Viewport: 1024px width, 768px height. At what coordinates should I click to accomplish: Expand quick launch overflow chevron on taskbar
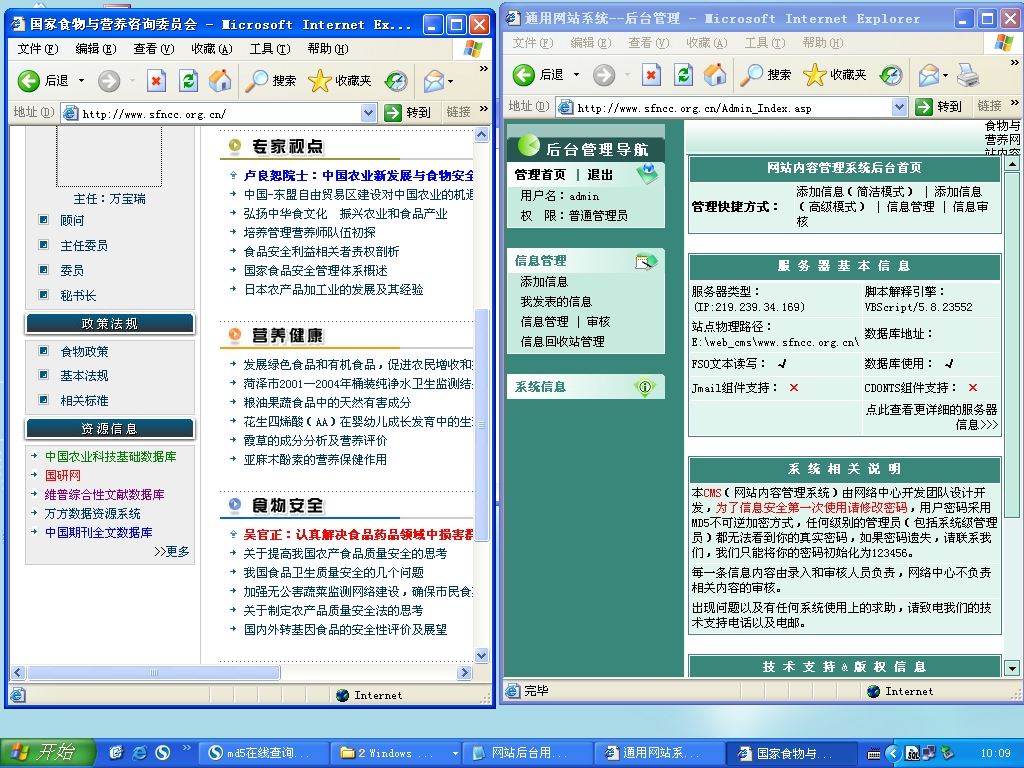[186, 748]
